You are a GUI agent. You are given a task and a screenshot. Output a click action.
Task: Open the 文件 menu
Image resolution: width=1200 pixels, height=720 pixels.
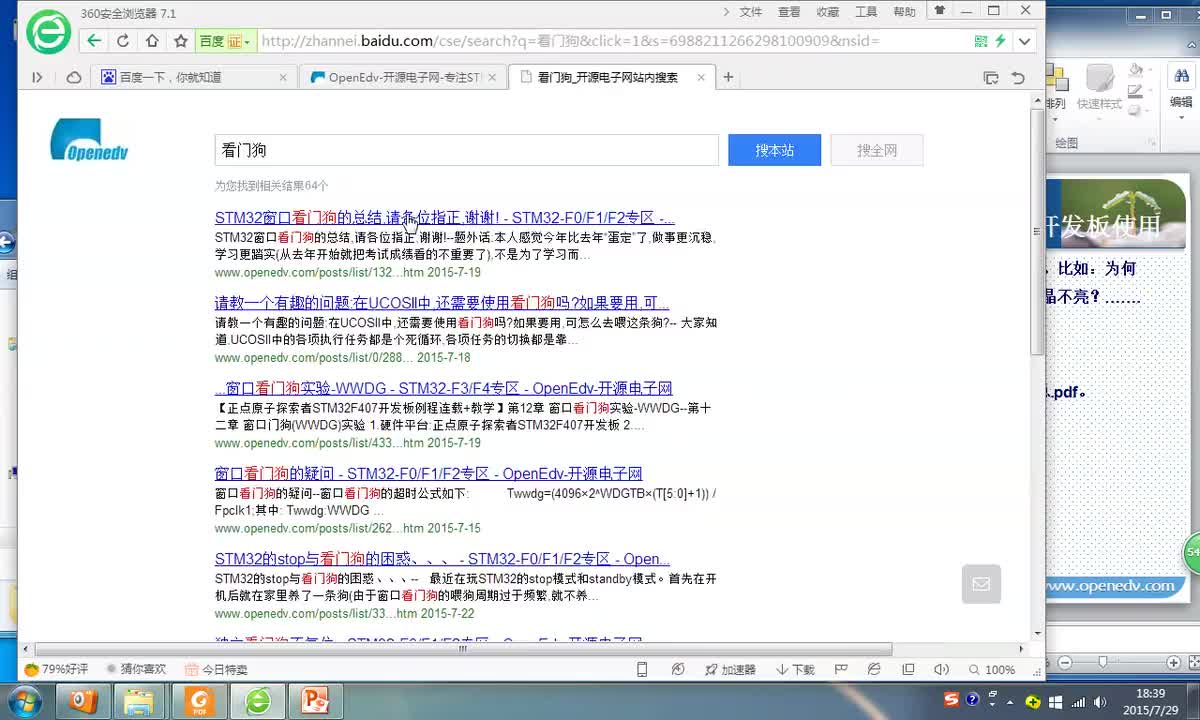750,12
